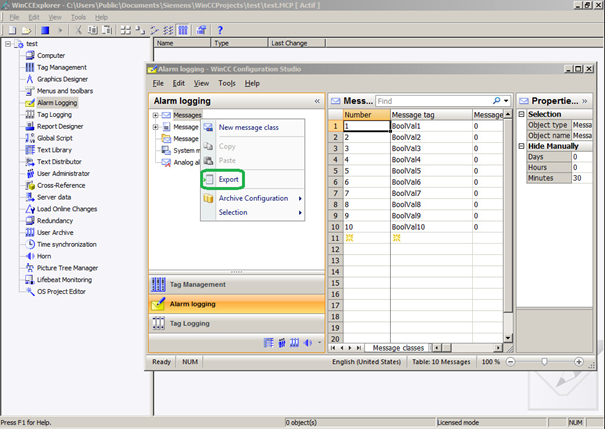The height and width of the screenshot is (429, 605).
Task: Select the Horn editor in the tree
Action: pos(45,256)
